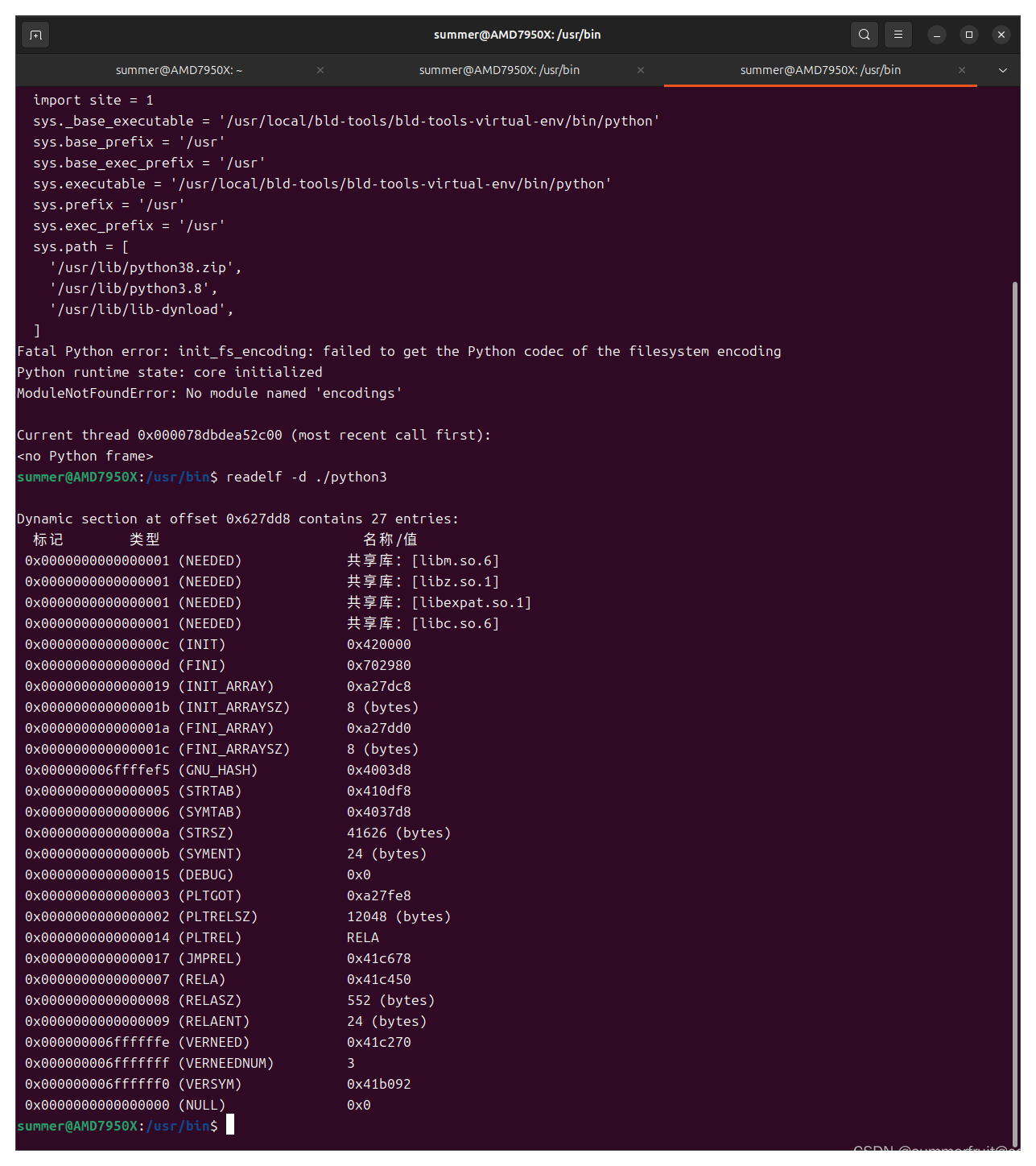Close the summer@AMD7950X: ~ tab
The width and height of the screenshot is (1036, 1166).
tap(320, 70)
